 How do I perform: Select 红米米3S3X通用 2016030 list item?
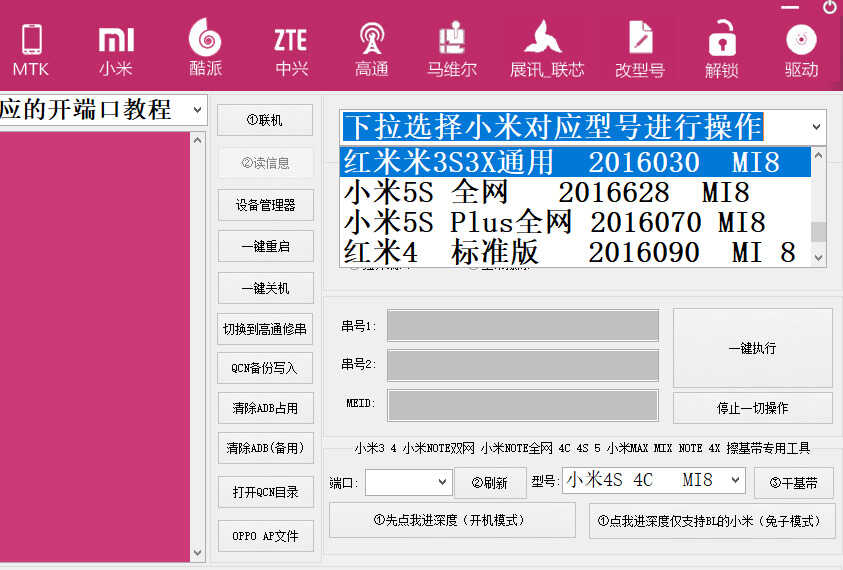(x=575, y=162)
